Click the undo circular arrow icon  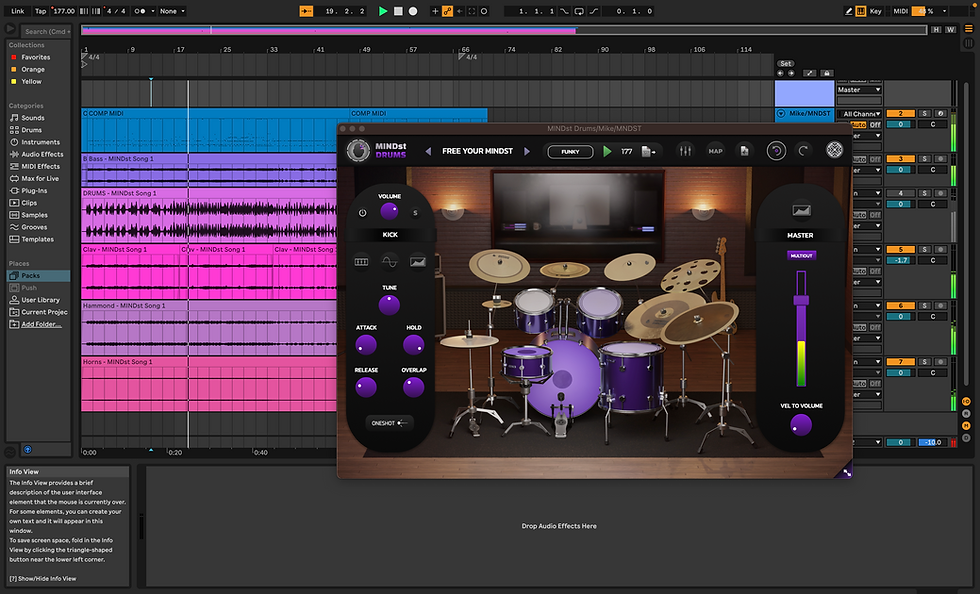(776, 151)
